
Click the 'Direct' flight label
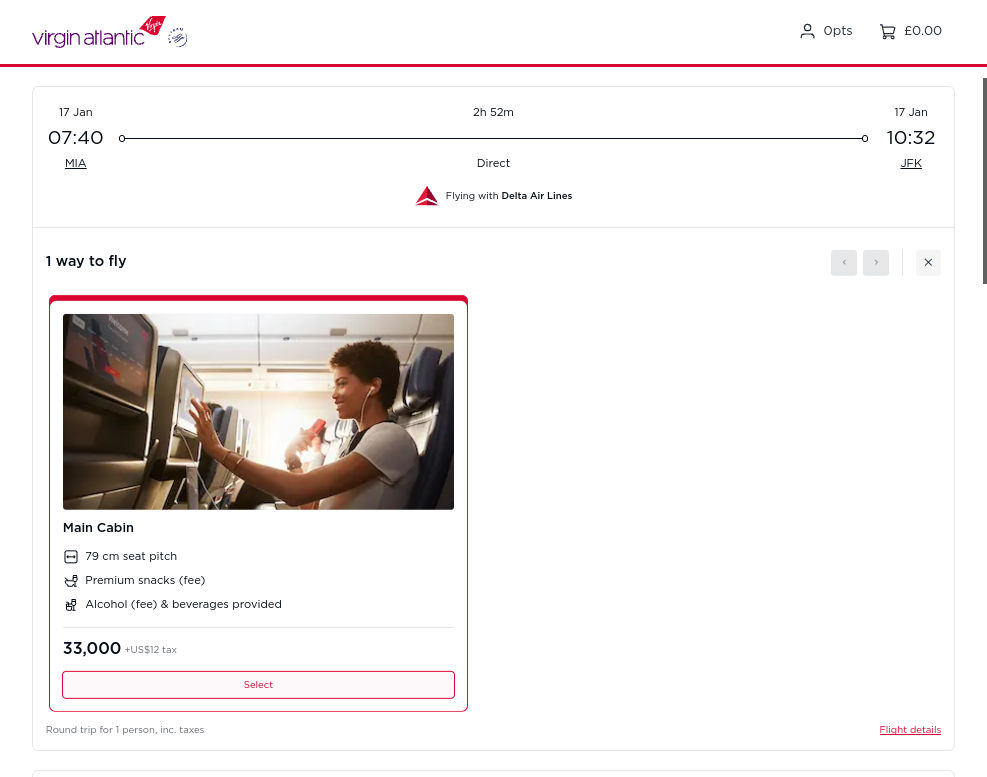(493, 163)
